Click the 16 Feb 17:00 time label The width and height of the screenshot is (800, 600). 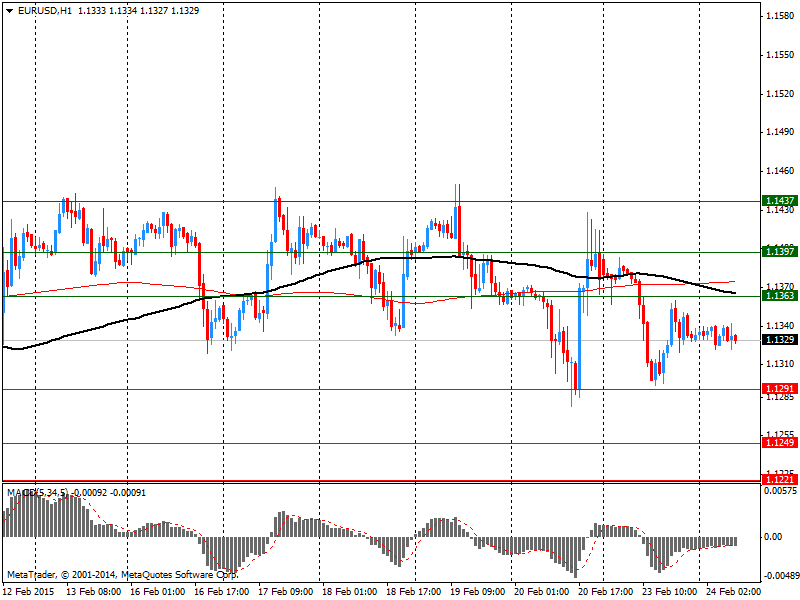click(222, 592)
